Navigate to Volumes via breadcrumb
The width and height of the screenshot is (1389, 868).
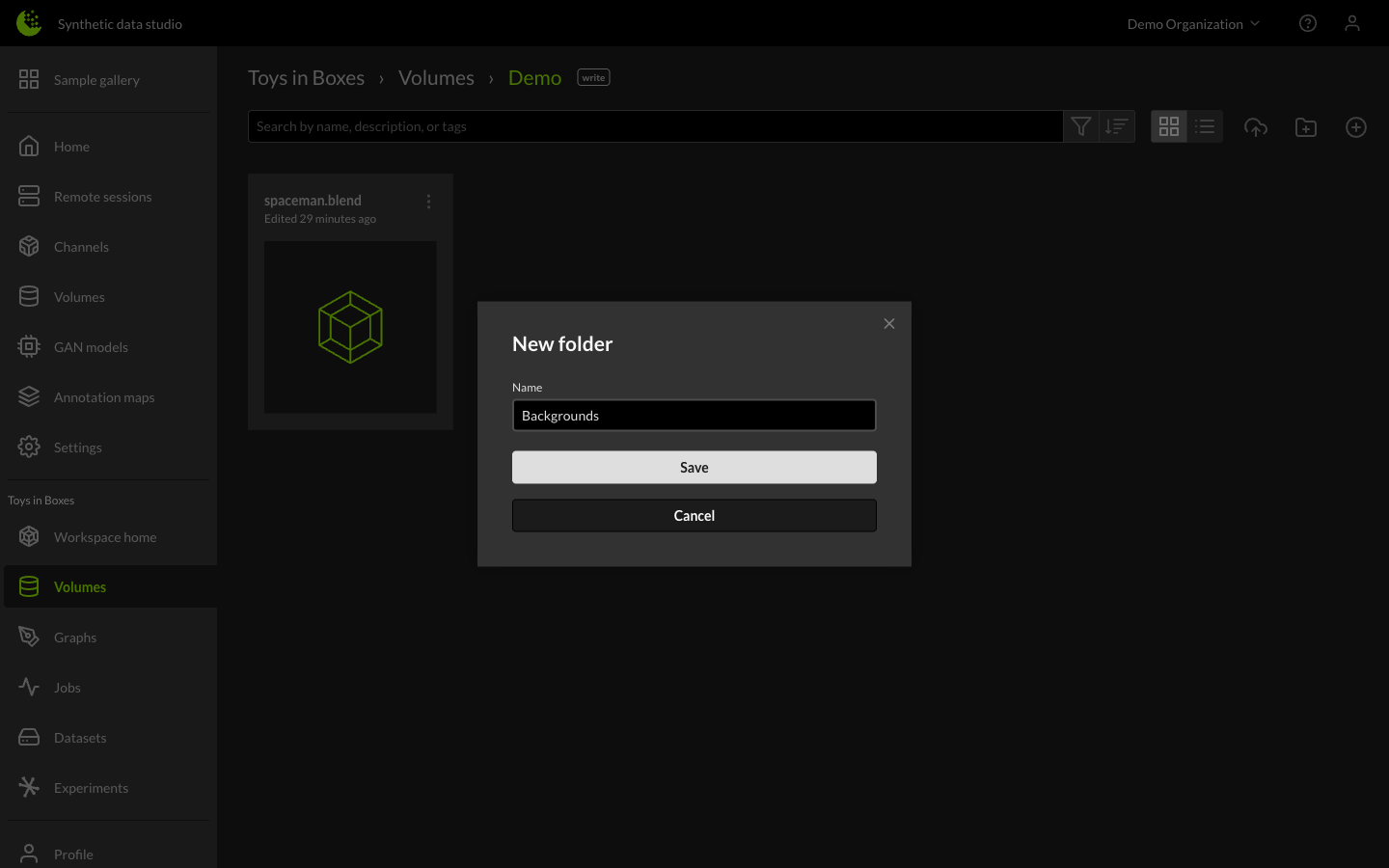pyautogui.click(x=436, y=77)
